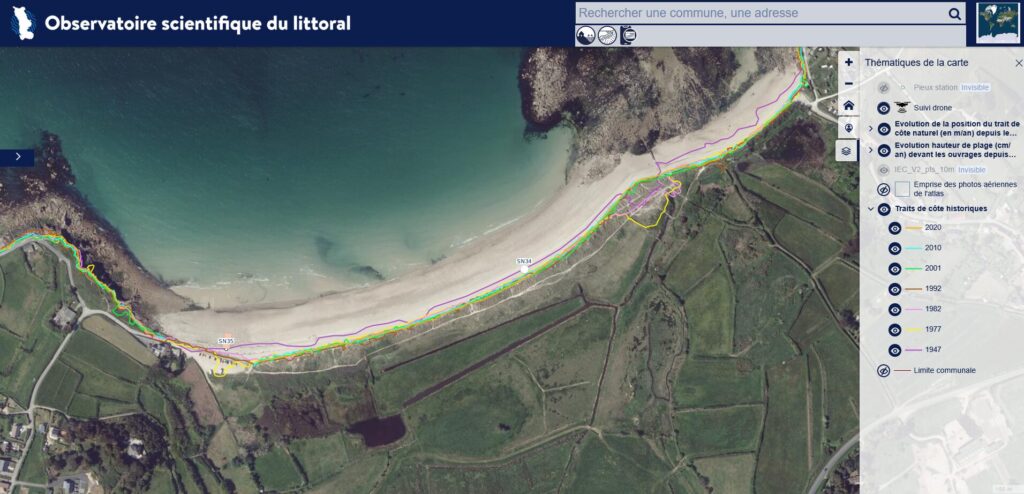Open the world basemap thumbnail
The width and height of the screenshot is (1024, 494).
pos(999,23)
